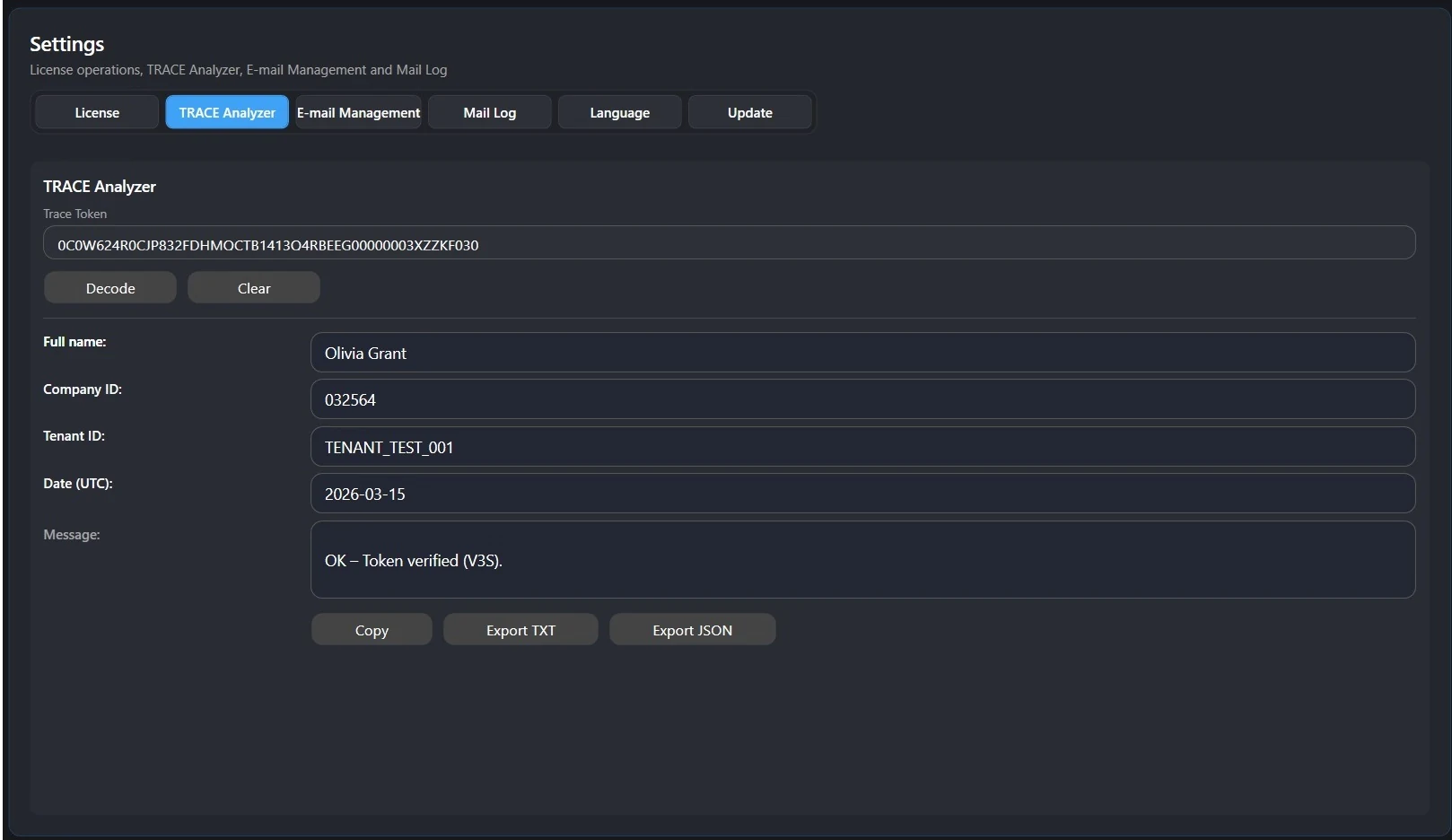Select the Date (UTC) field

pos(862,494)
